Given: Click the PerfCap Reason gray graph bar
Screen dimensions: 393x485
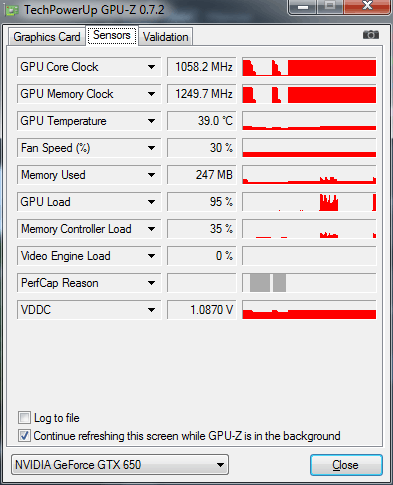Looking at the screenshot, I should pos(309,283).
